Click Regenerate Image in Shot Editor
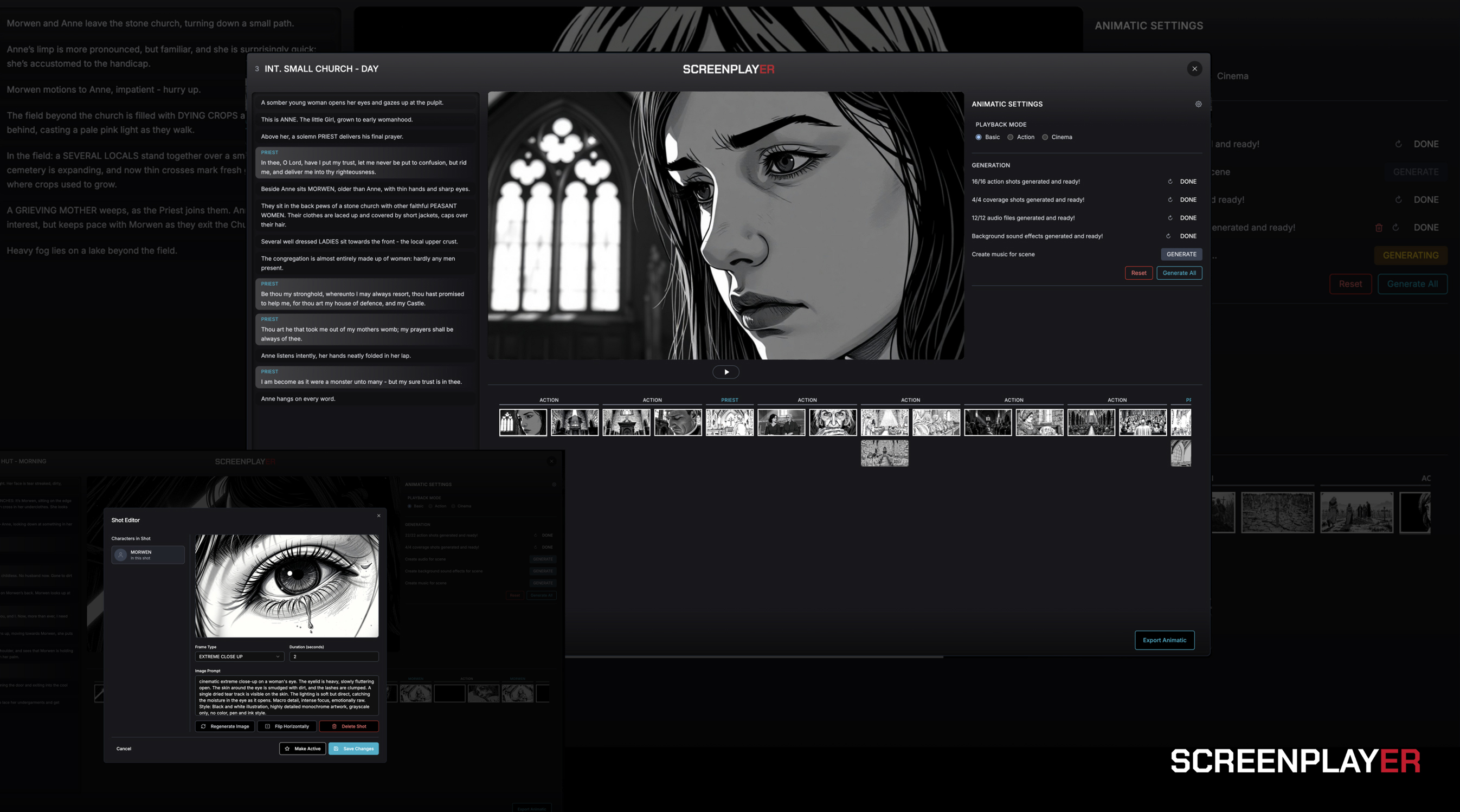 [224, 726]
